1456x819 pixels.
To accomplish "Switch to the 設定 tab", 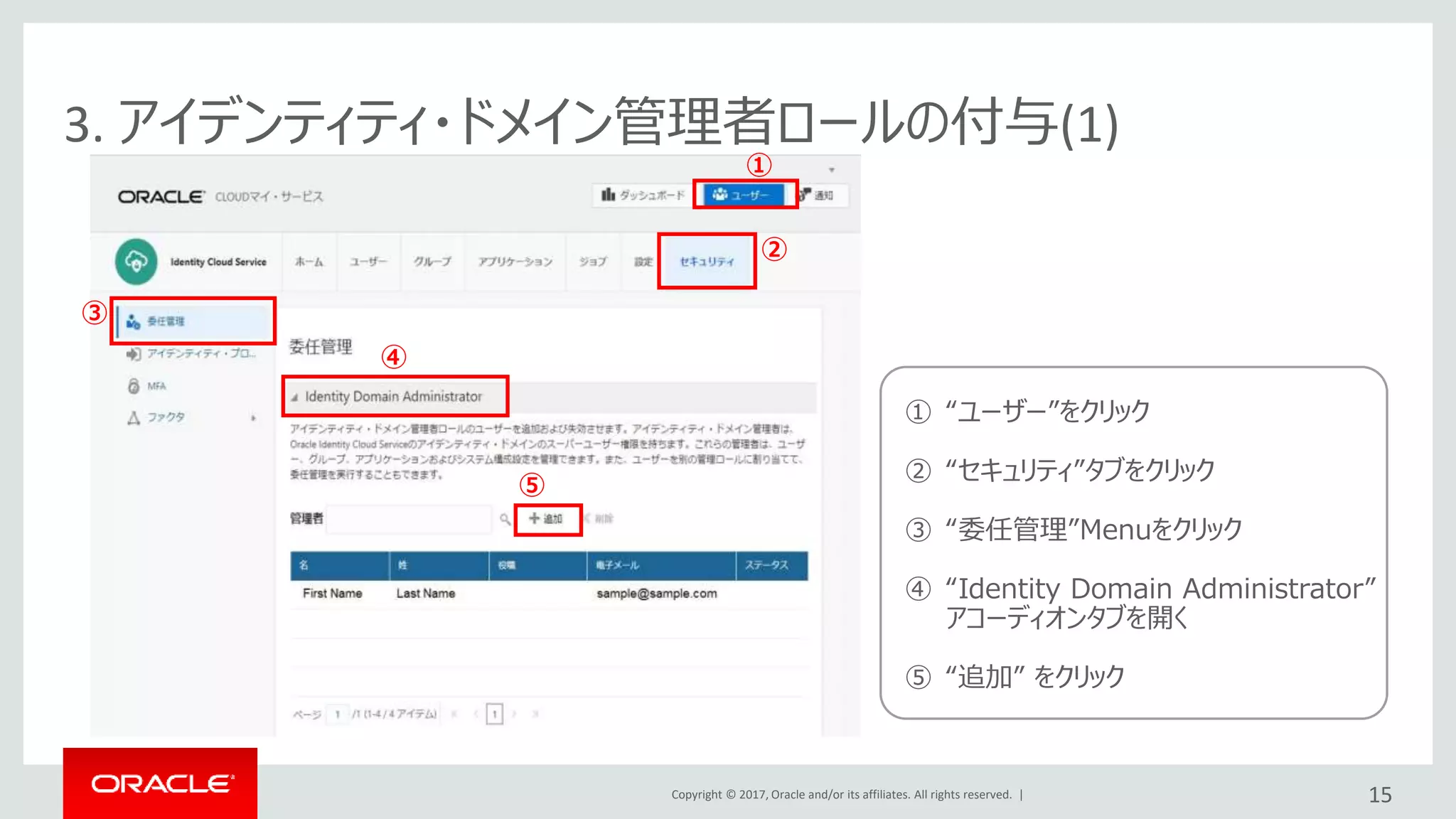I will pyautogui.click(x=643, y=262).
